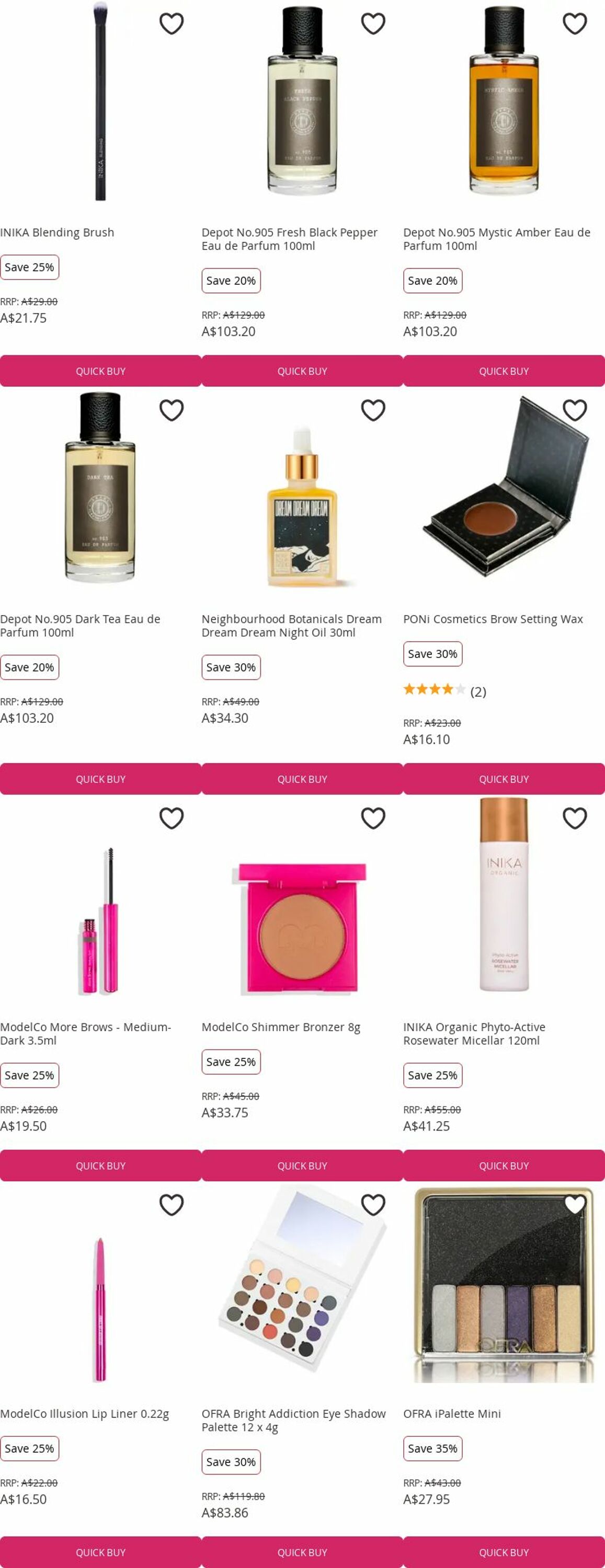Quick buy PONi Cosmetics Brow Setting Wax
Viewport: 605px width, 1568px height.
tap(504, 779)
